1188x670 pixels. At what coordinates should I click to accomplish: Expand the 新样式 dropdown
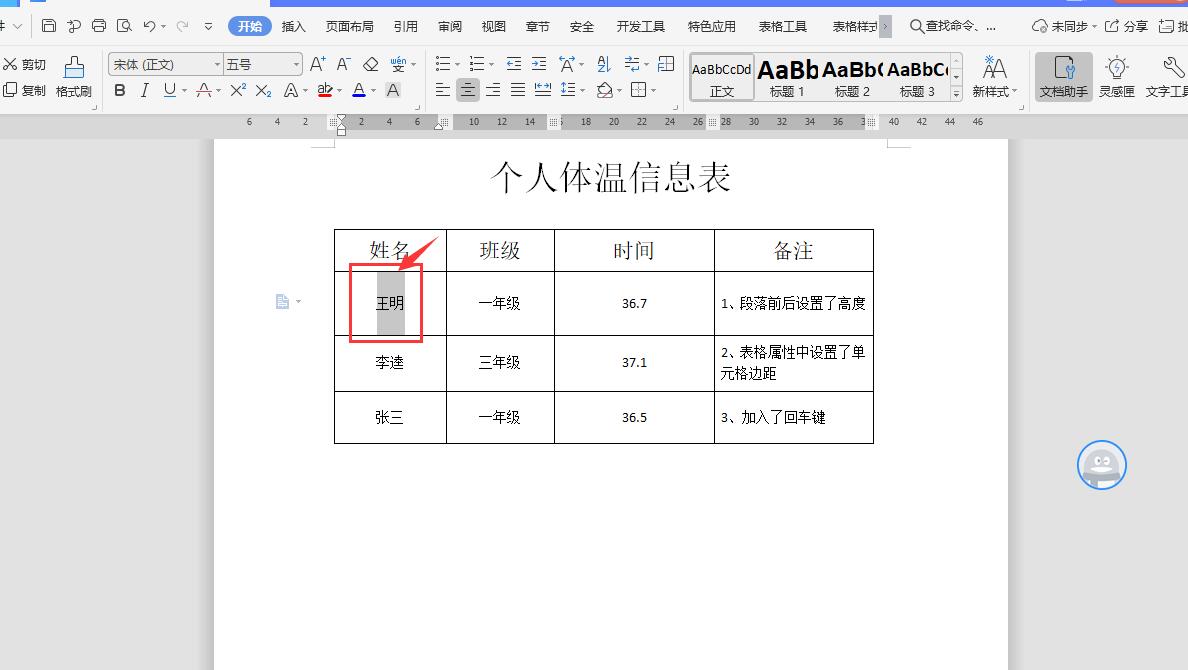pos(994,76)
